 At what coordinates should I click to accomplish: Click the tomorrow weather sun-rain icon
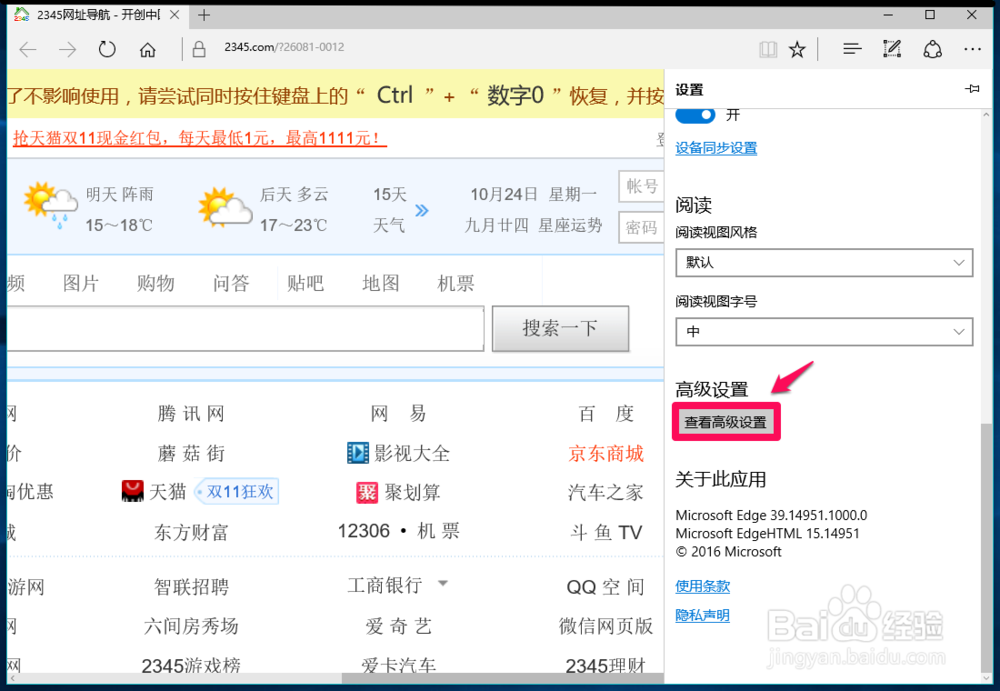click(51, 205)
